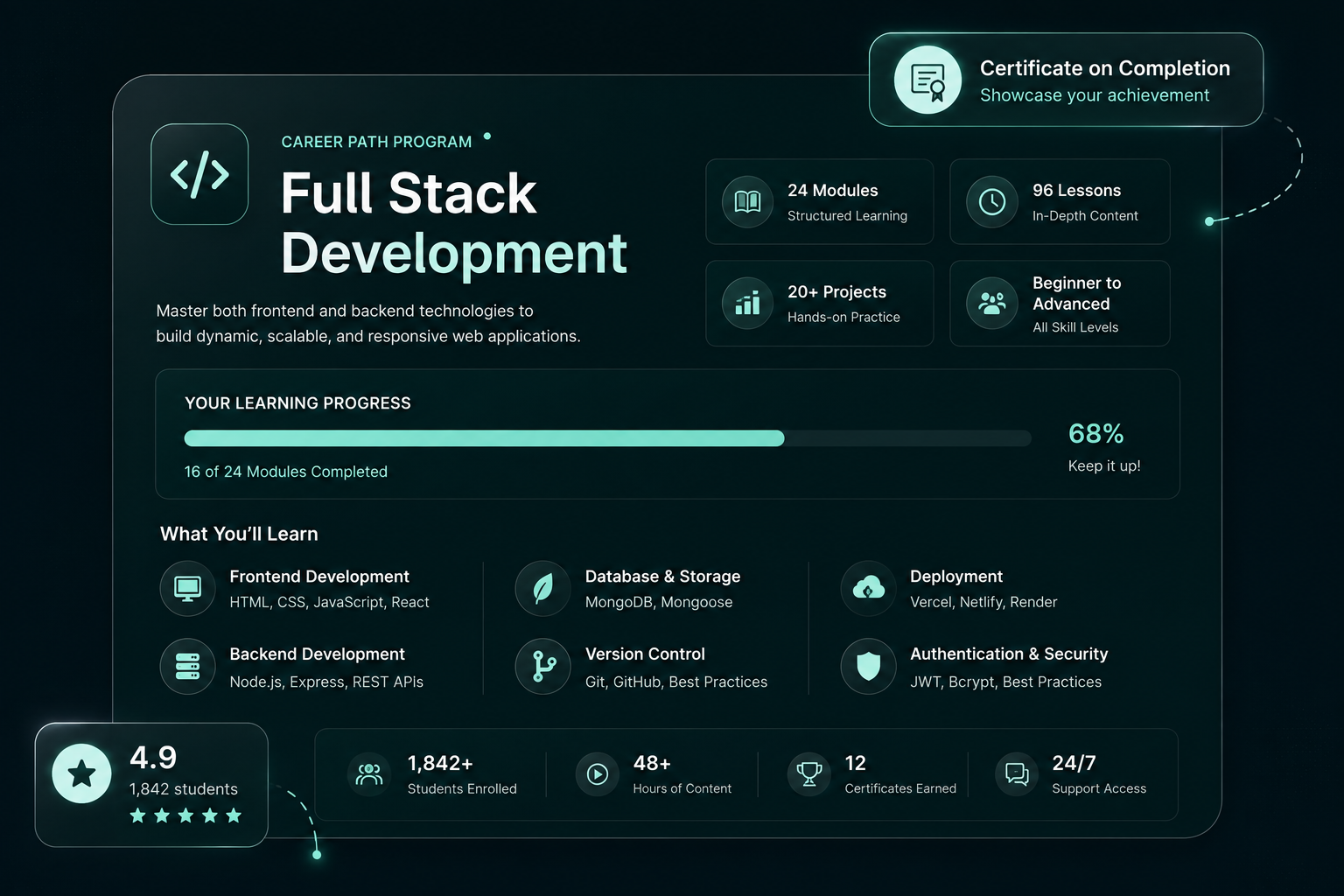Select the 96 Lessons card
The image size is (1344, 896).
click(1060, 201)
